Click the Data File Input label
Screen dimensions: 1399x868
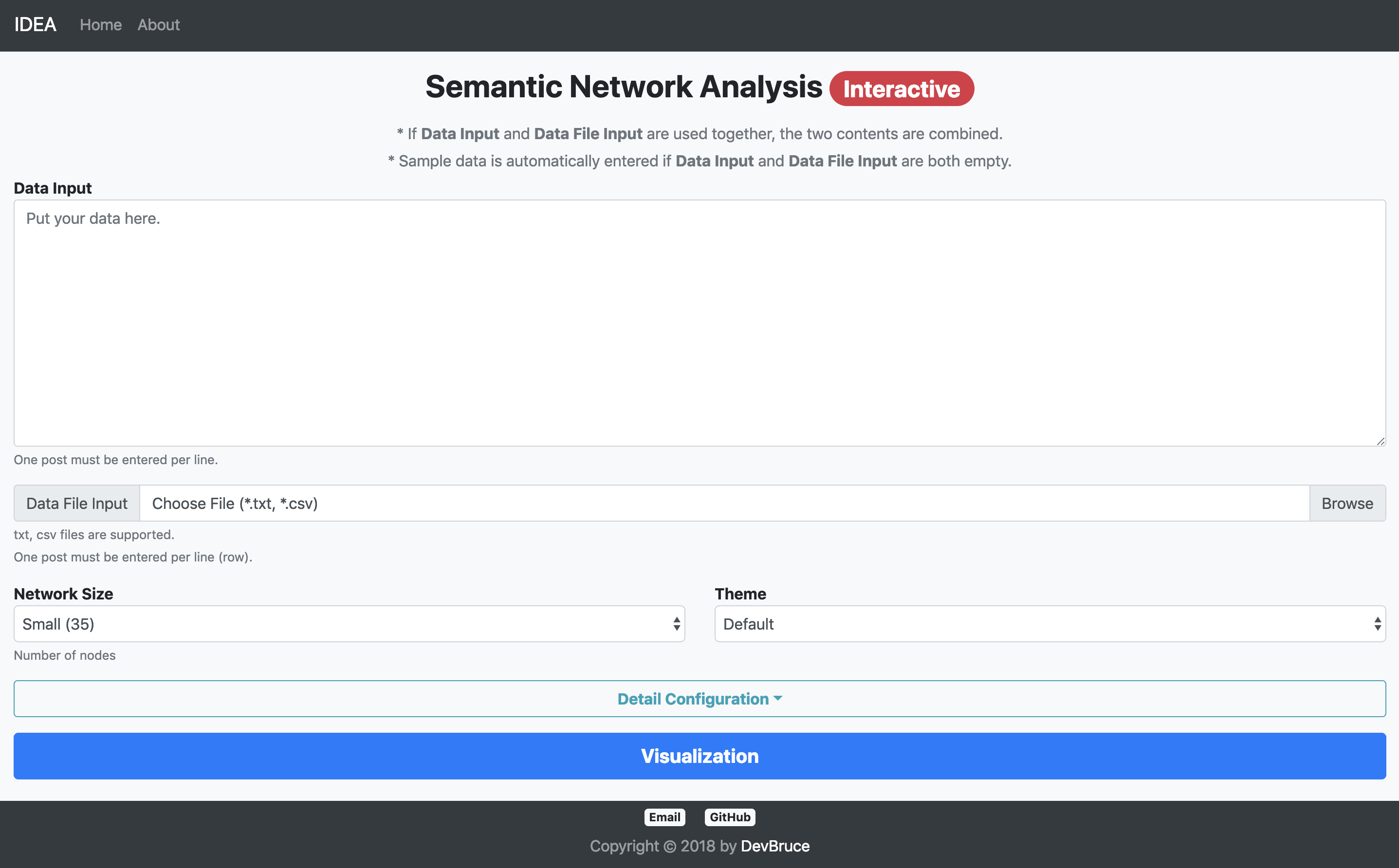77,504
